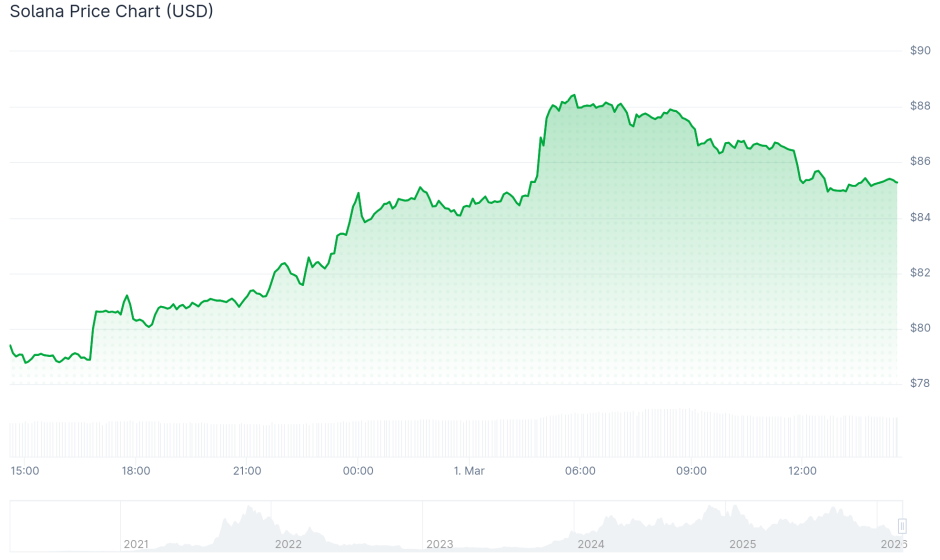Pick the 2024 label in range navigator
Viewport: 940px width, 560px height.
click(x=591, y=544)
